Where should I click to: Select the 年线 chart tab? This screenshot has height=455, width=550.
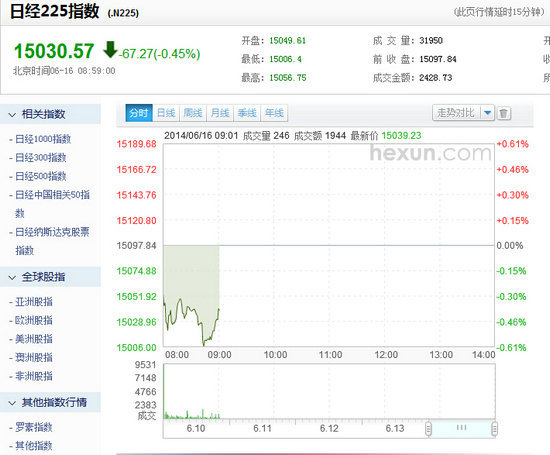coord(274,113)
